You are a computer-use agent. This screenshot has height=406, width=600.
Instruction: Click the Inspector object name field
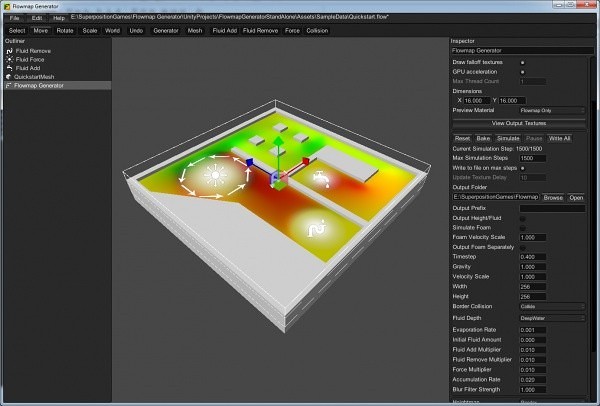pyautogui.click(x=523, y=51)
